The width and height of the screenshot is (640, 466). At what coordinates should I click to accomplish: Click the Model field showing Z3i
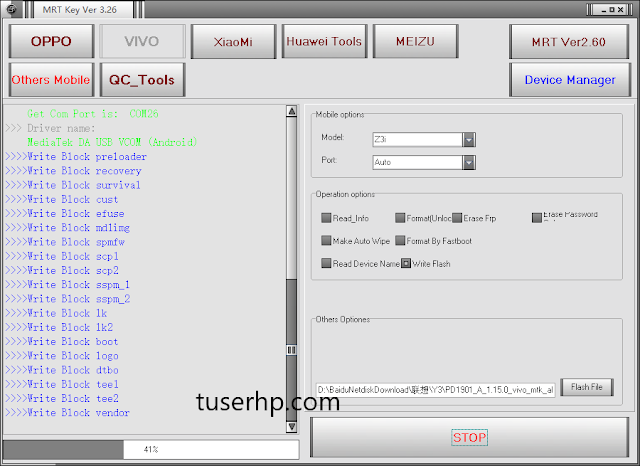click(x=417, y=140)
